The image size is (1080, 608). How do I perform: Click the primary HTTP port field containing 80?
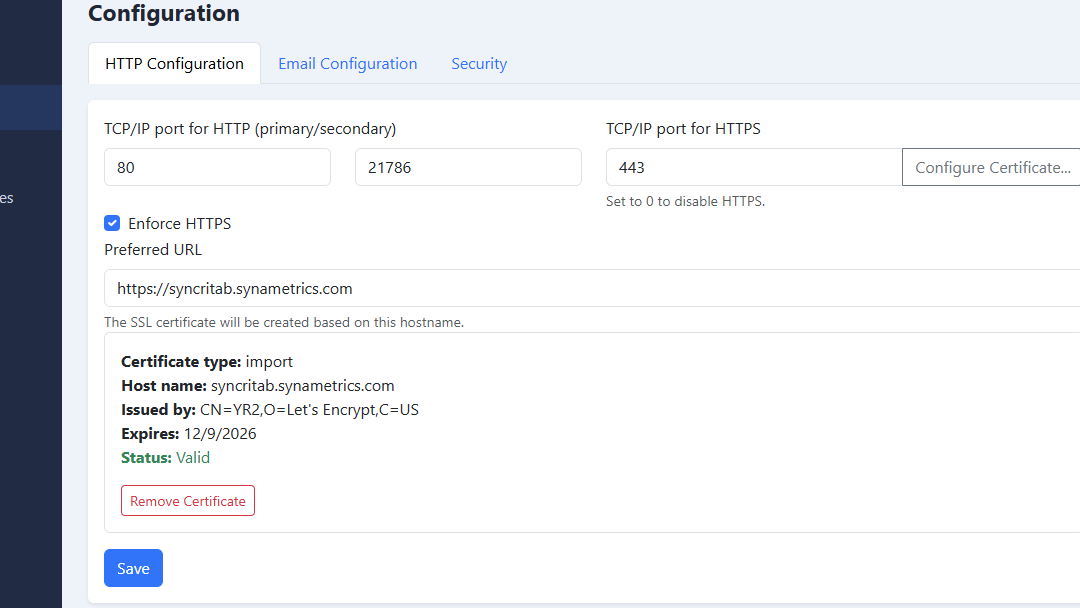point(217,167)
